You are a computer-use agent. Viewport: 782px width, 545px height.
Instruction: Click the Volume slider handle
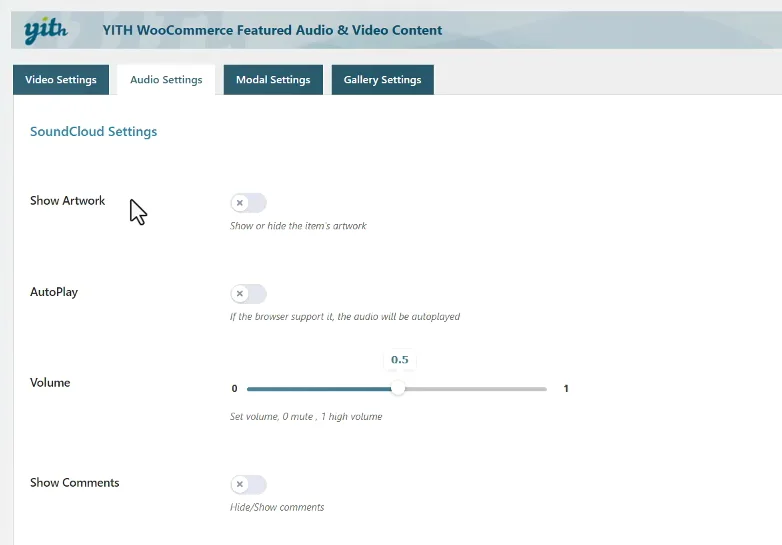pyautogui.click(x=397, y=388)
